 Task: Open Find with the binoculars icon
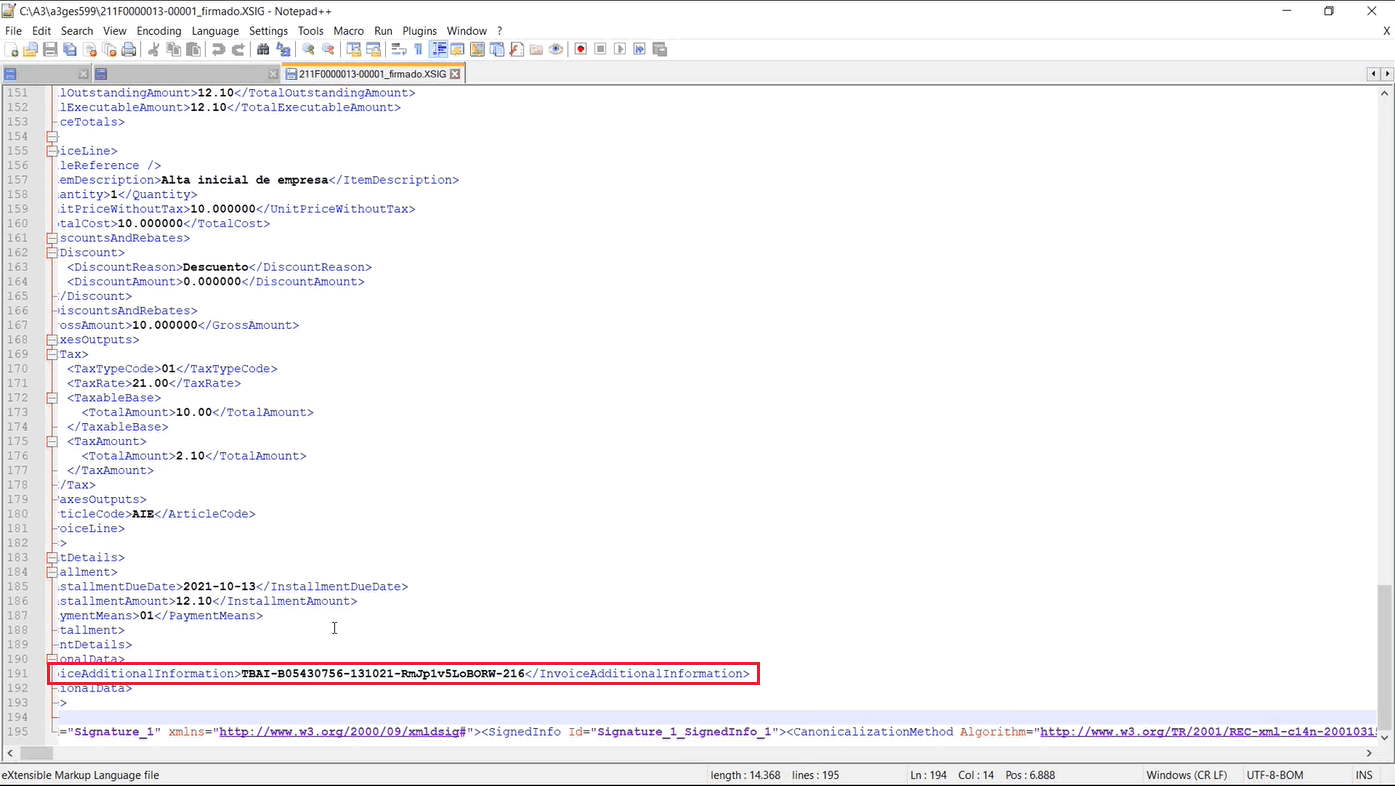pos(263,49)
